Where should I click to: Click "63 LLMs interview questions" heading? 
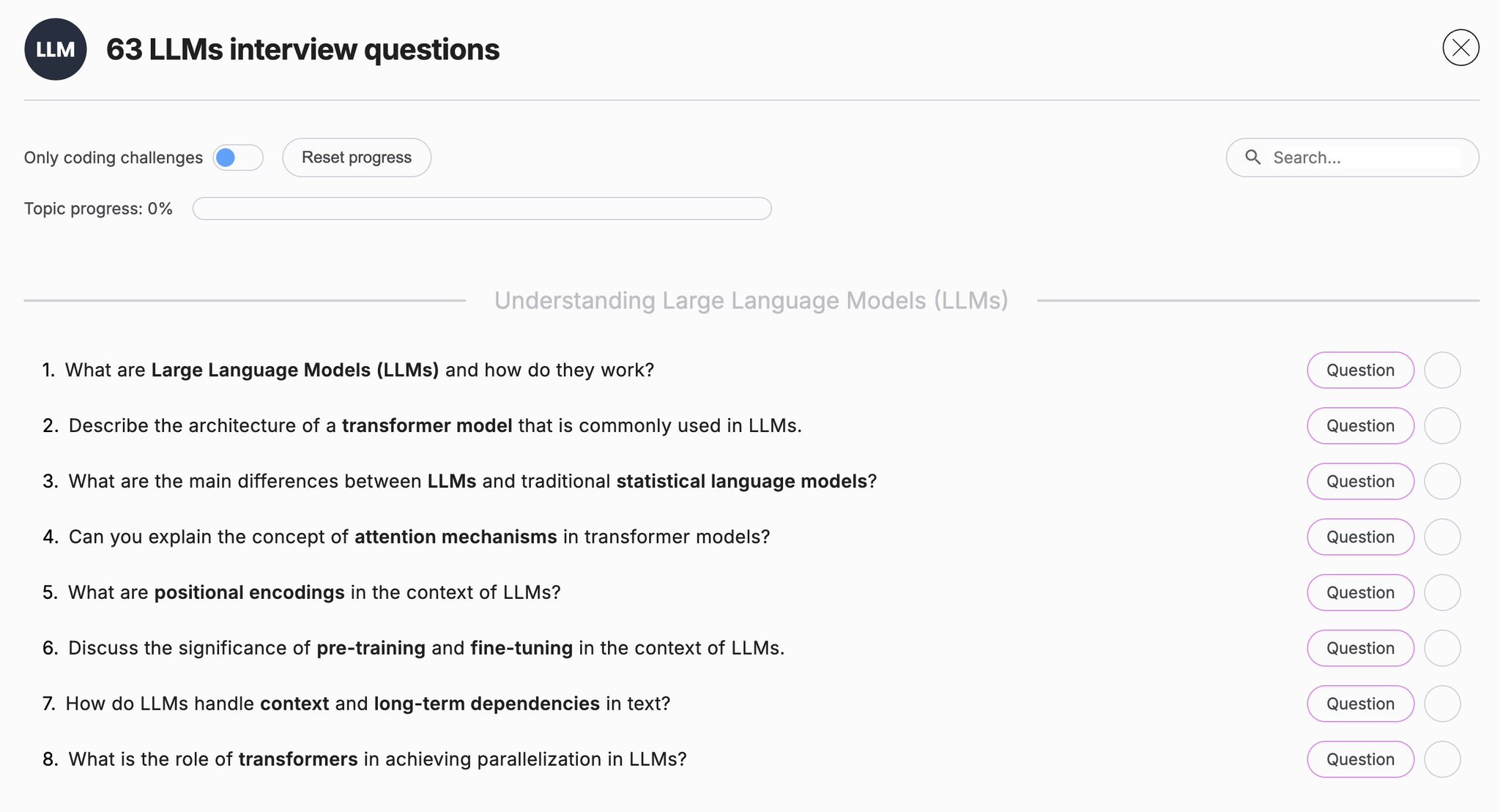(x=302, y=50)
